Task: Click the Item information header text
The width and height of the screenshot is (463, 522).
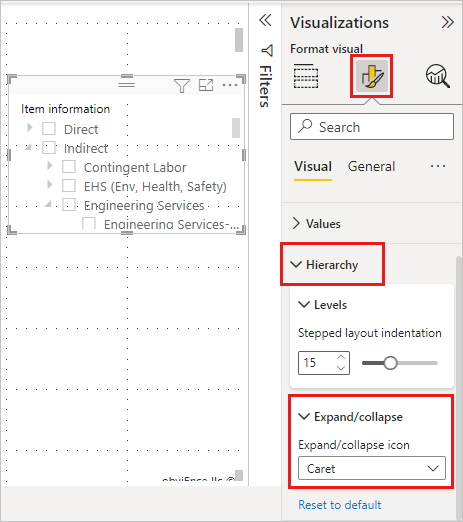Action: pos(65,109)
